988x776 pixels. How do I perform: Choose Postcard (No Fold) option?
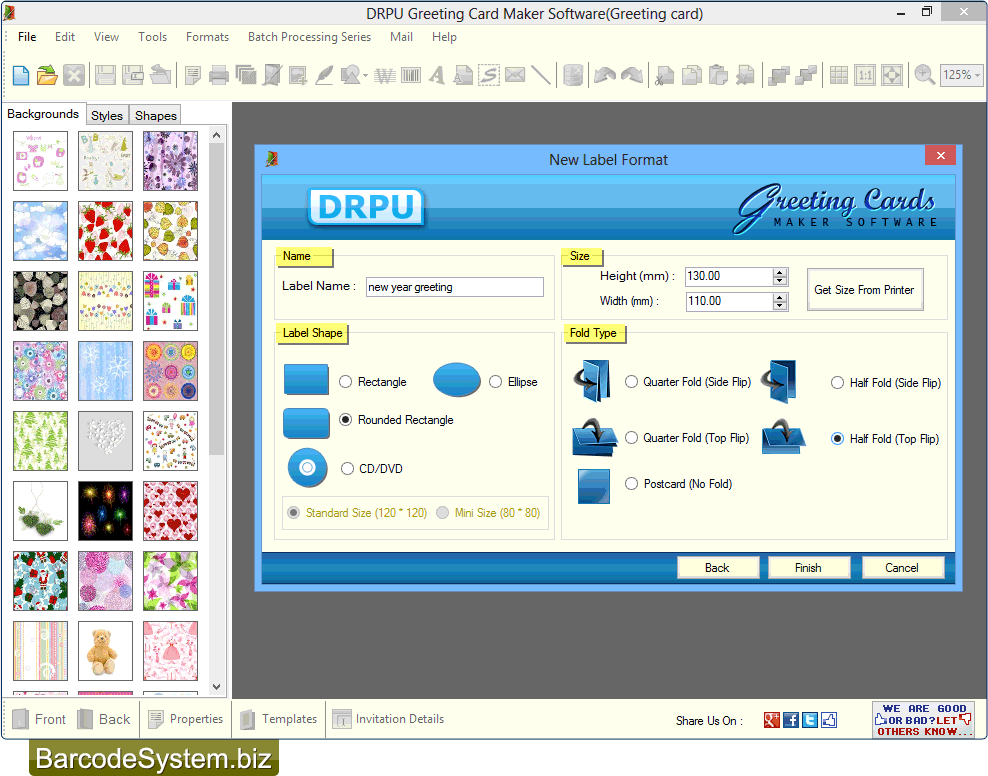coord(631,484)
